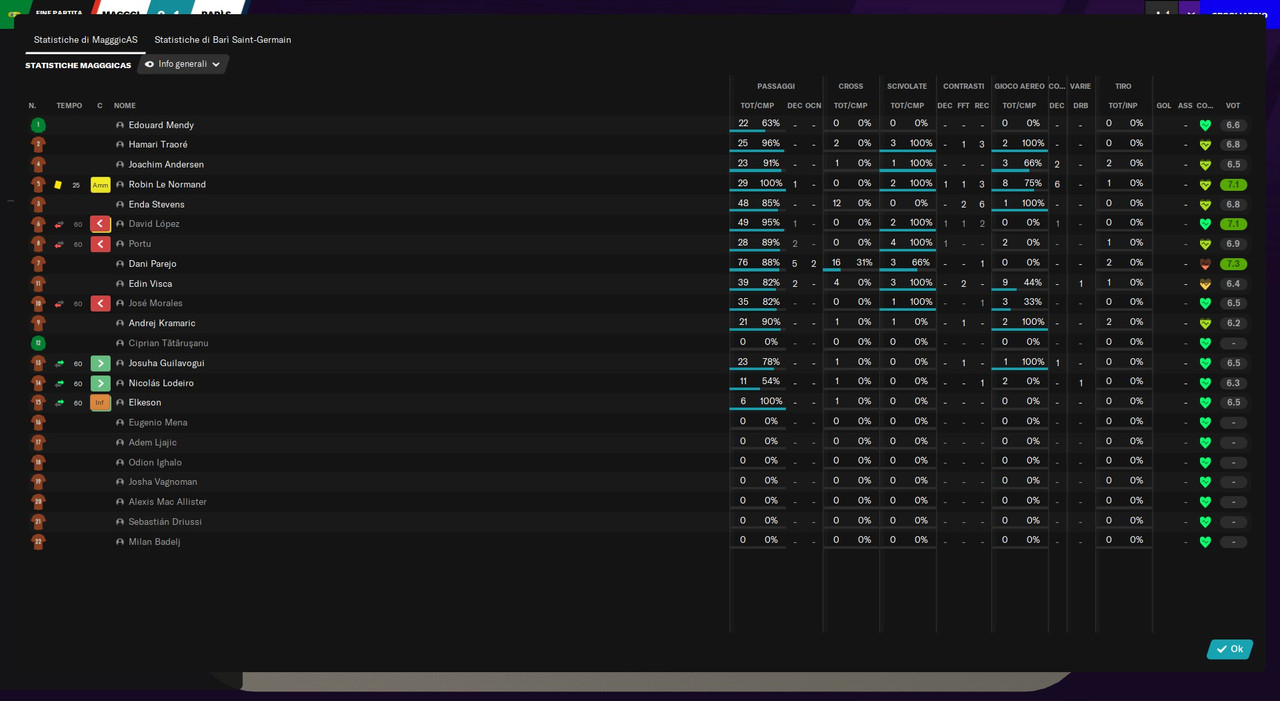
Task: Select the CROSS column group header
Action: click(x=851, y=86)
